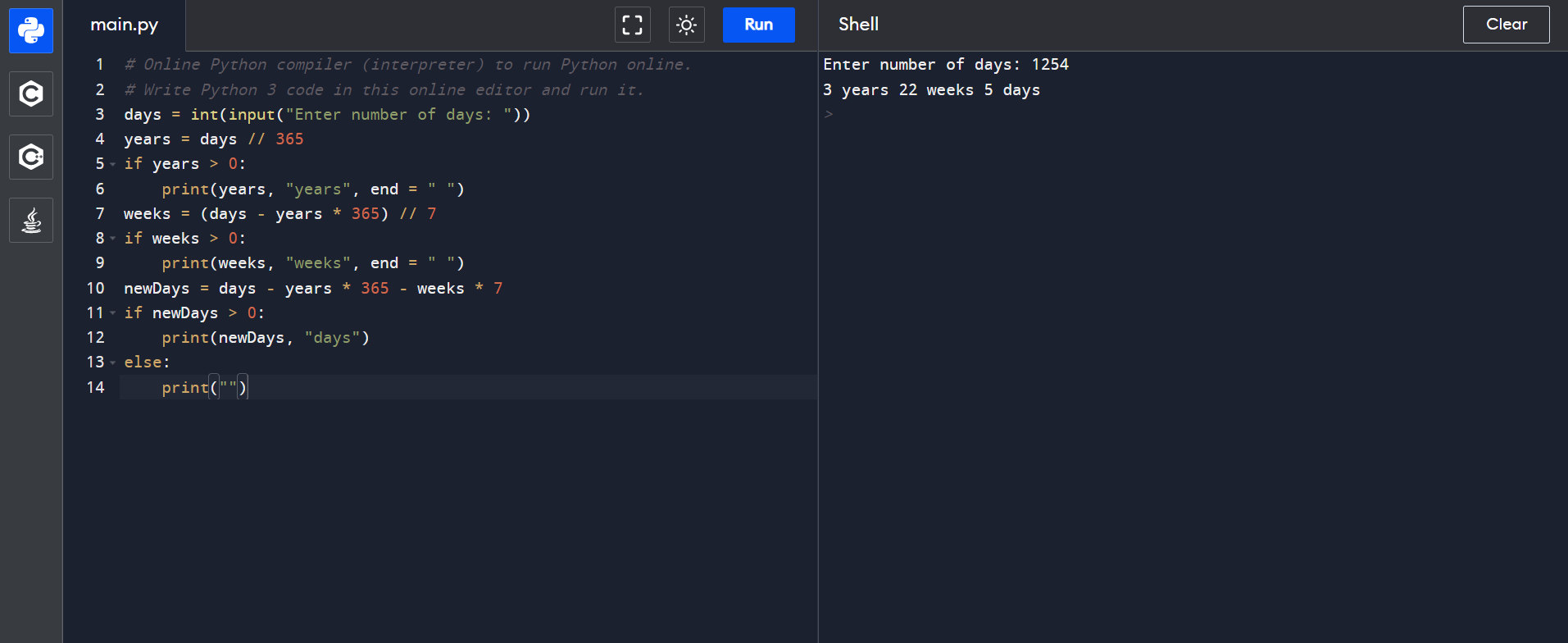The height and width of the screenshot is (643, 1568).
Task: Fold the else block on line 13
Action: pos(113,363)
